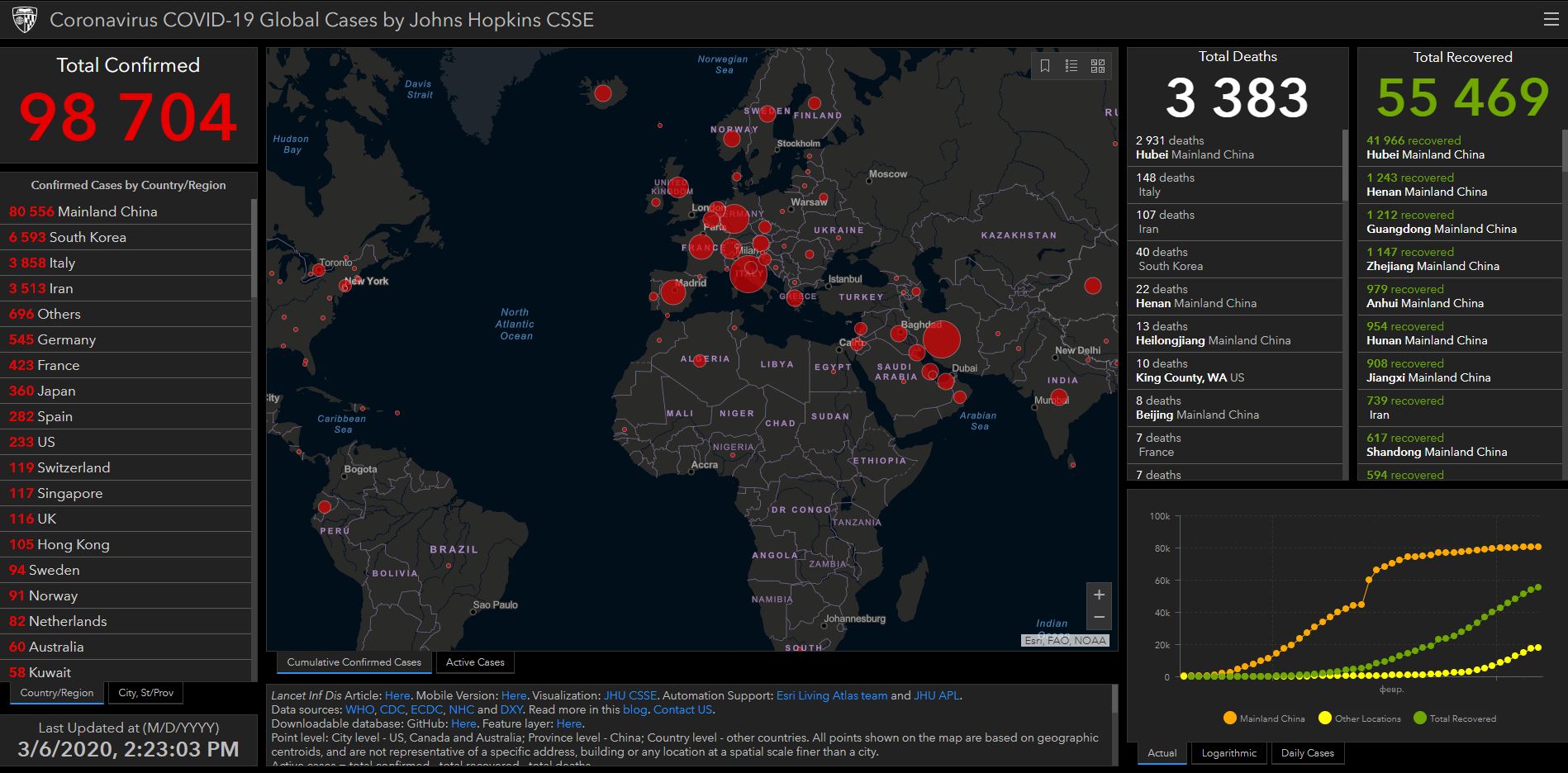The height and width of the screenshot is (773, 1568).
Task: Select Hubei 2 931 deaths entry
Action: [x=1235, y=148]
